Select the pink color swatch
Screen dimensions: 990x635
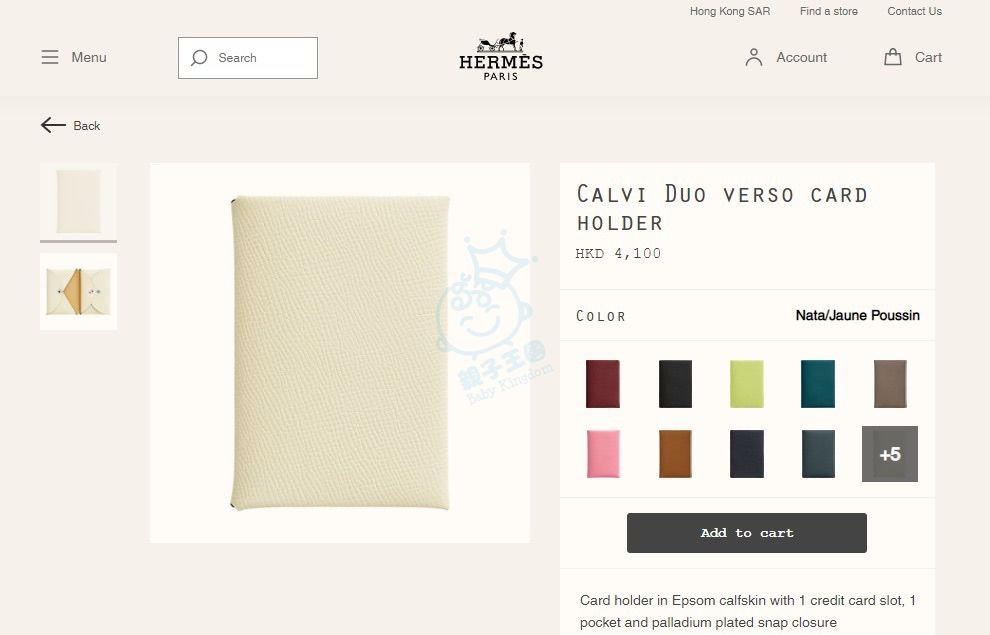pos(603,454)
